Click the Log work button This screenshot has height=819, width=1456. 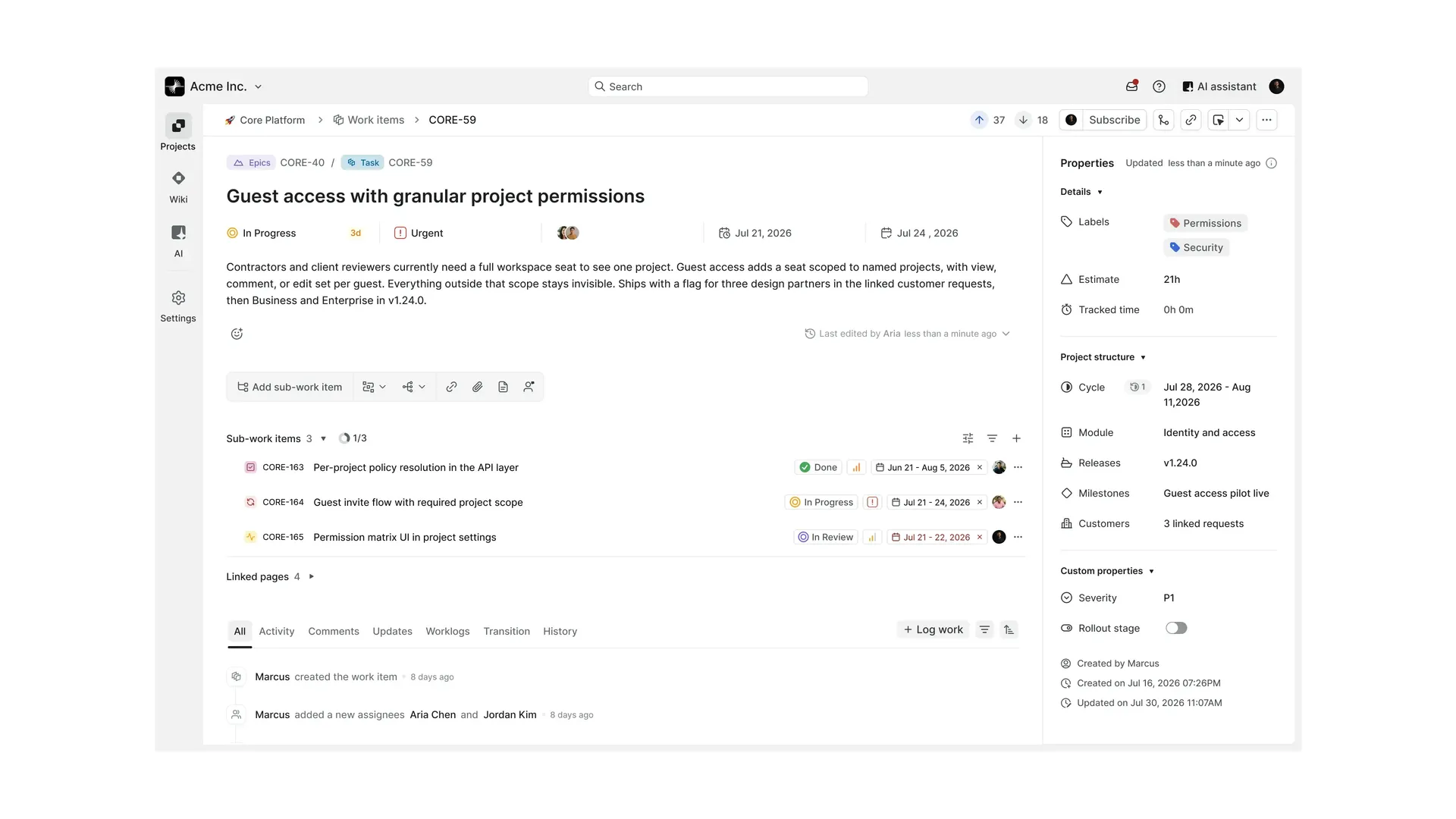[x=933, y=629]
